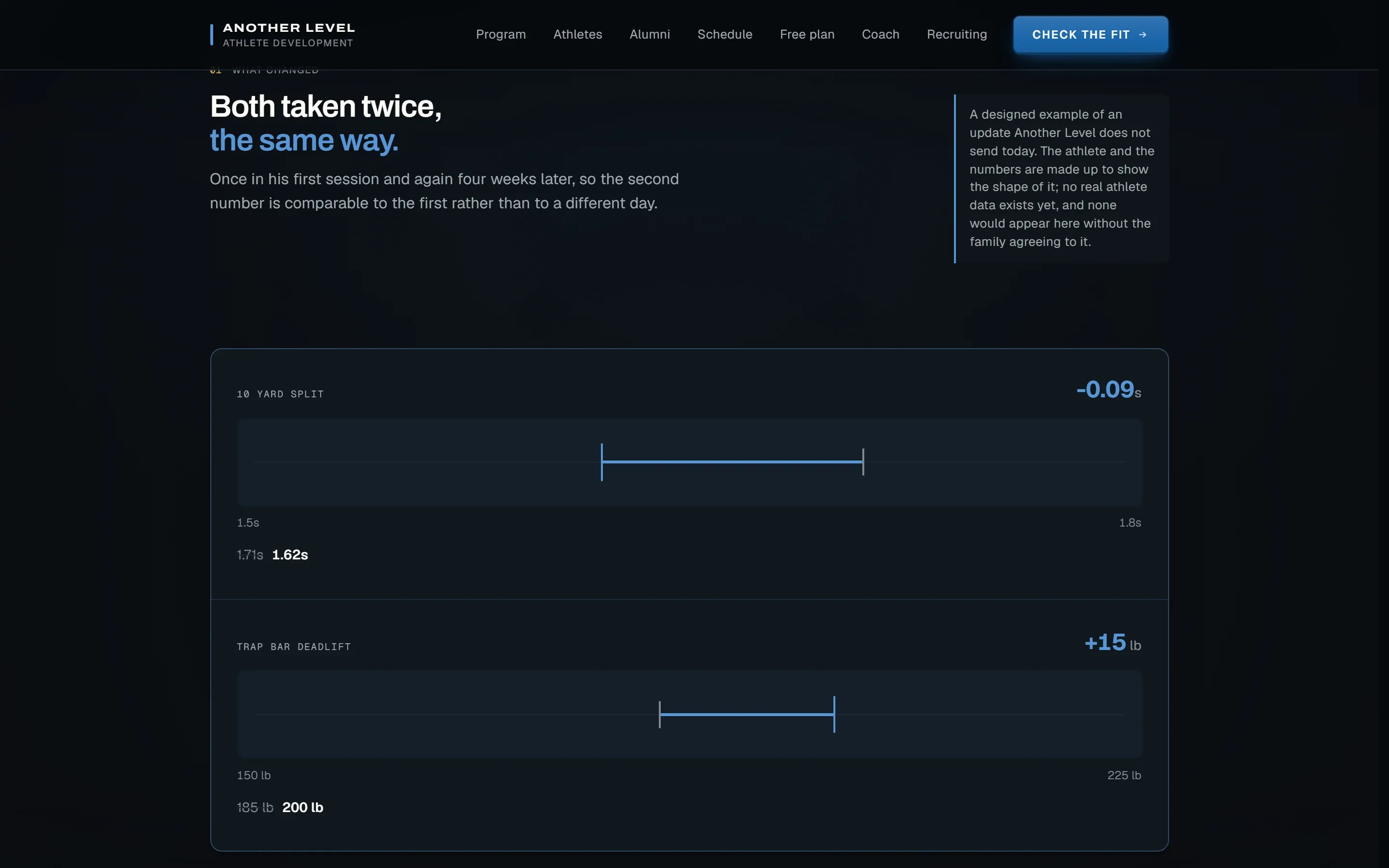
Task: Click the 10 YARD SPLIT label
Action: pyautogui.click(x=280, y=394)
